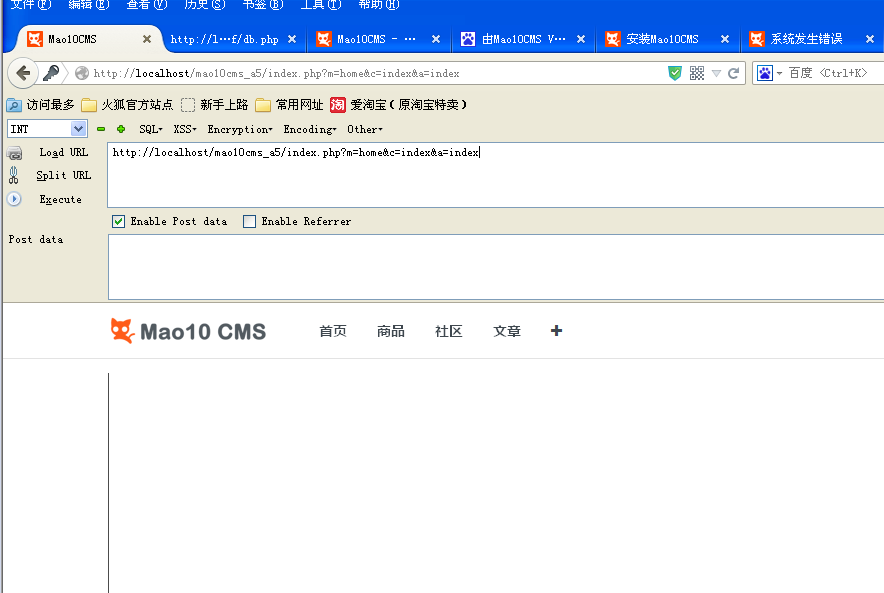The height and width of the screenshot is (593, 884).
Task: Check Enable Referrer checkbox
Action: [x=249, y=222]
